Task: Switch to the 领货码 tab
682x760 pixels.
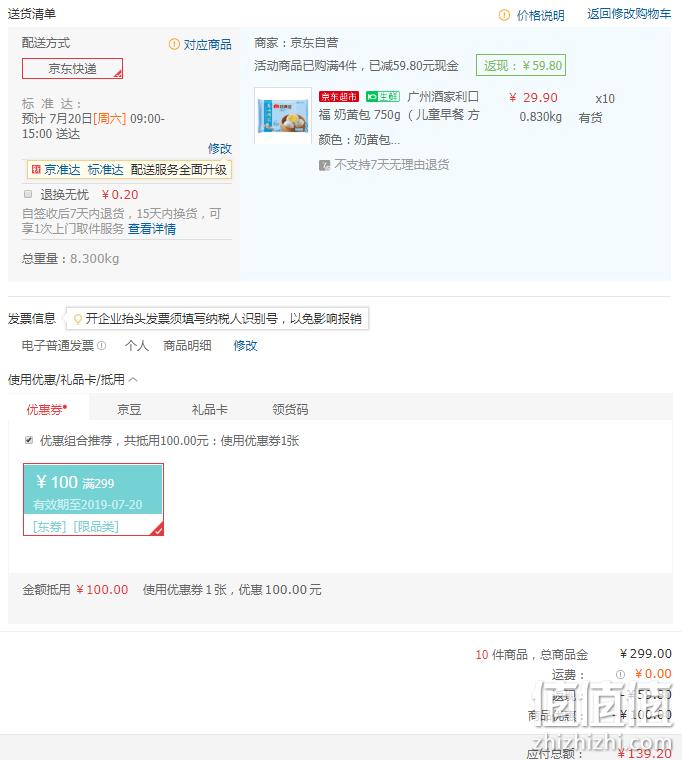Action: coord(290,410)
